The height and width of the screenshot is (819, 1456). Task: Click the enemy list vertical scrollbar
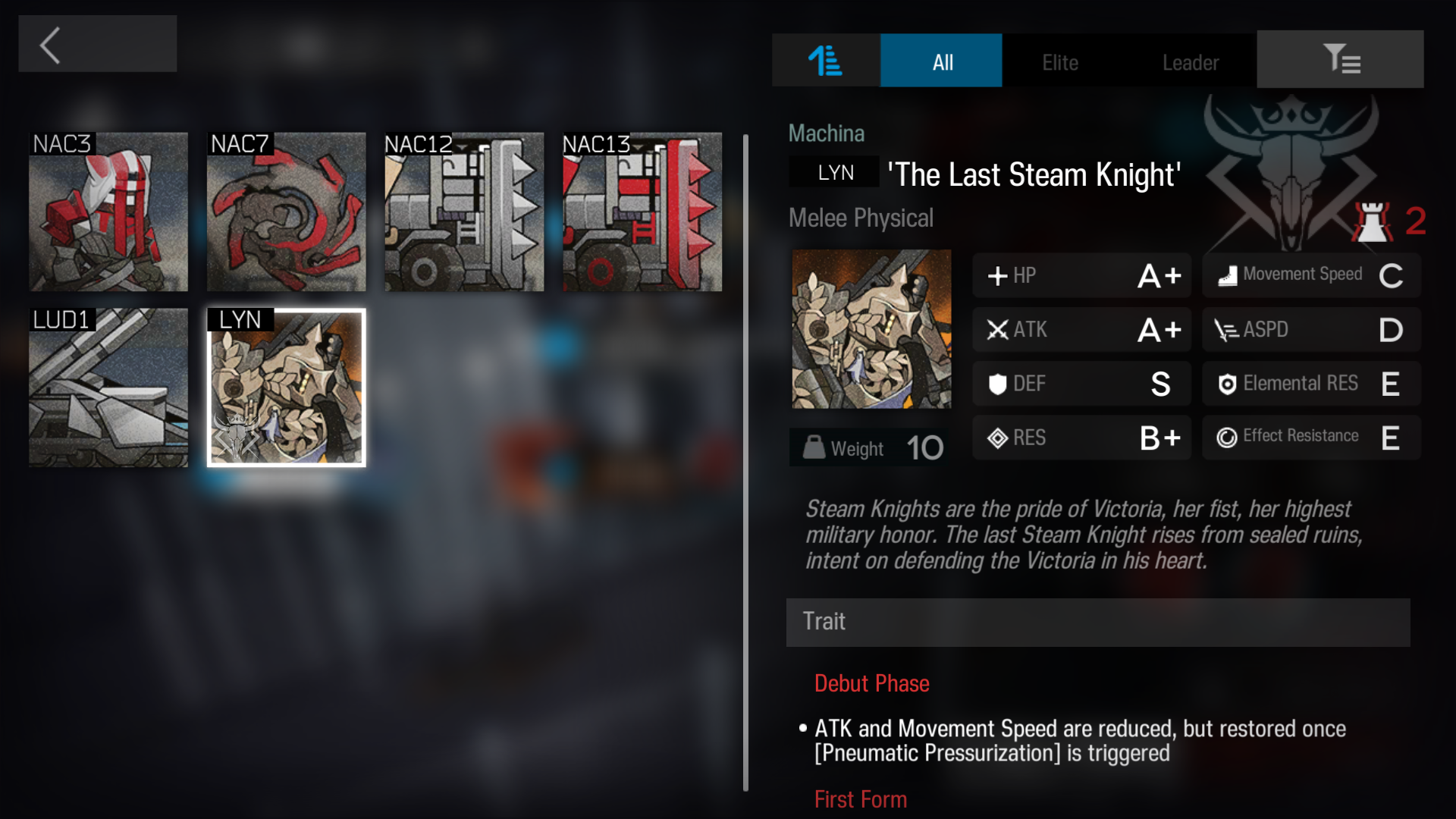pyautogui.click(x=745, y=463)
